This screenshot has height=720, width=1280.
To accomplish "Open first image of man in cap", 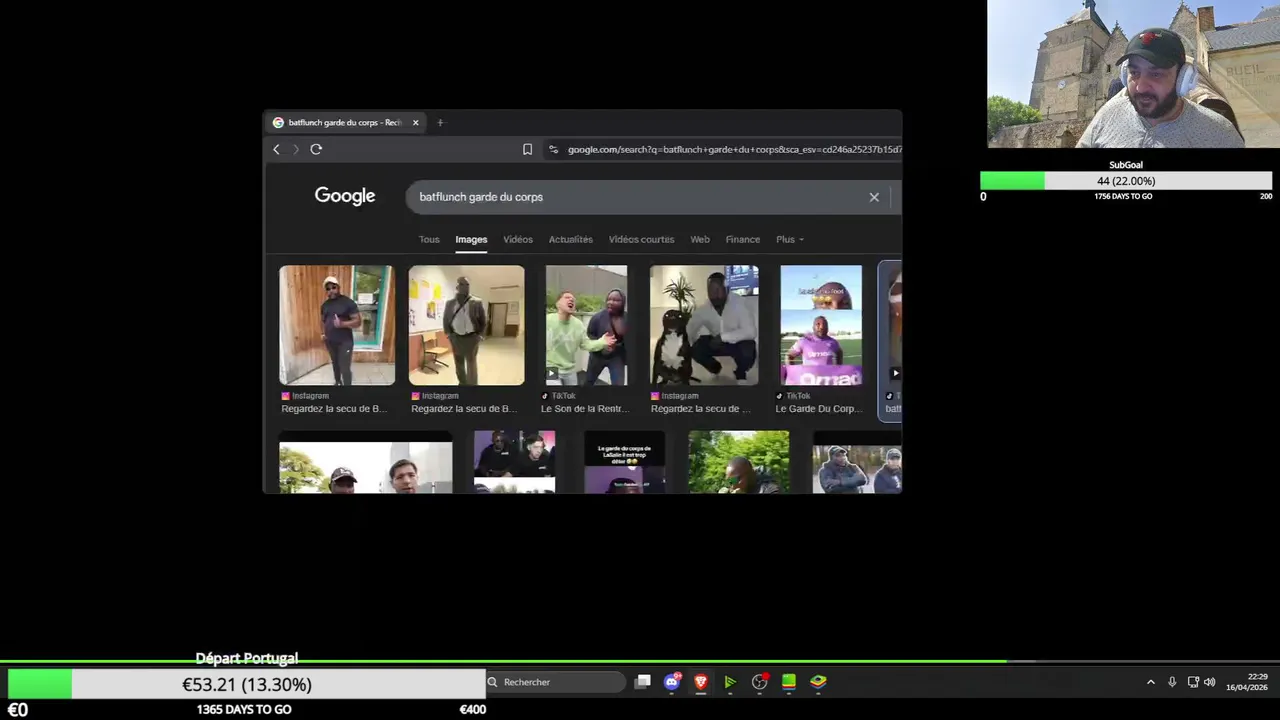I will tap(337, 325).
